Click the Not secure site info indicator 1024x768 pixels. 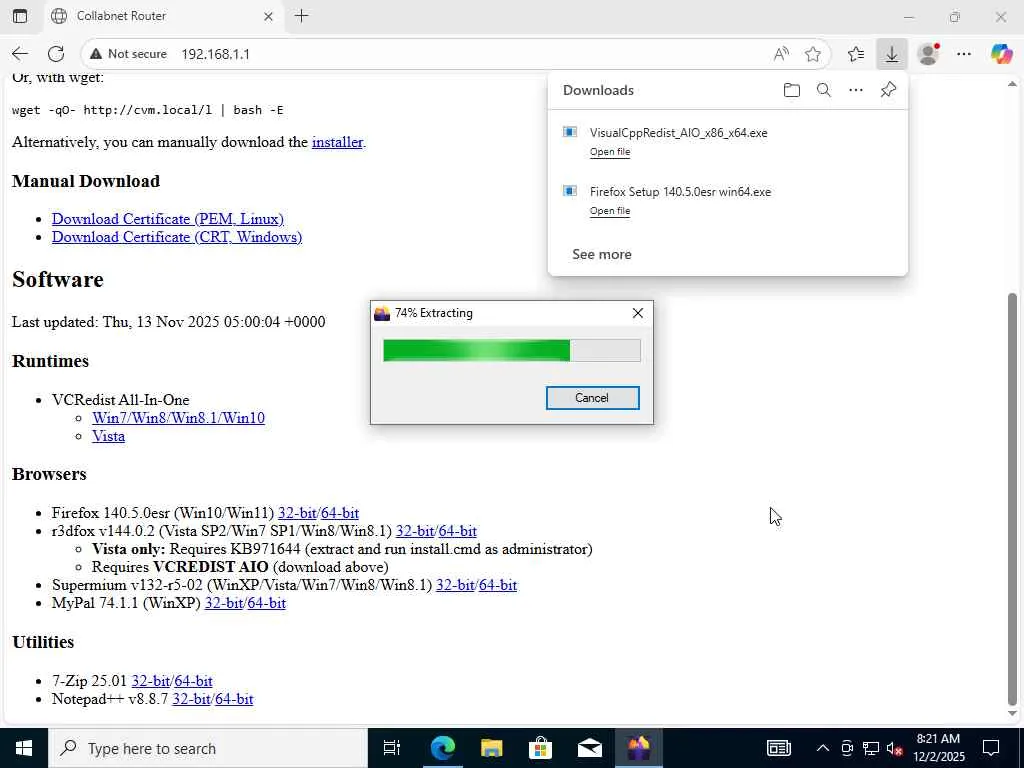pyautogui.click(x=129, y=54)
